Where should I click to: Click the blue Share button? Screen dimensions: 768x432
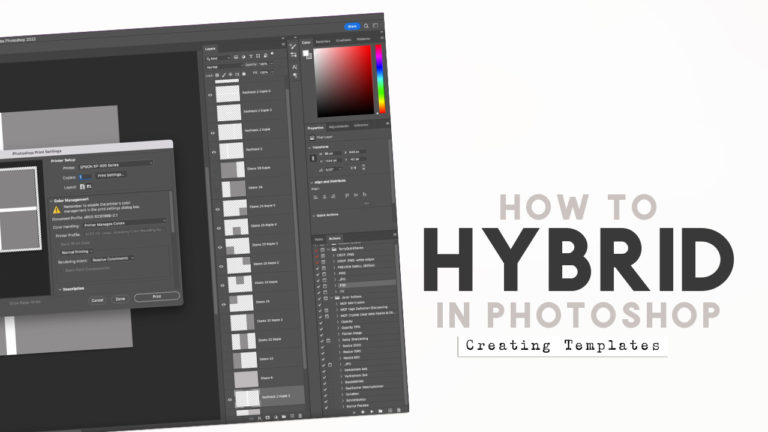pos(352,26)
